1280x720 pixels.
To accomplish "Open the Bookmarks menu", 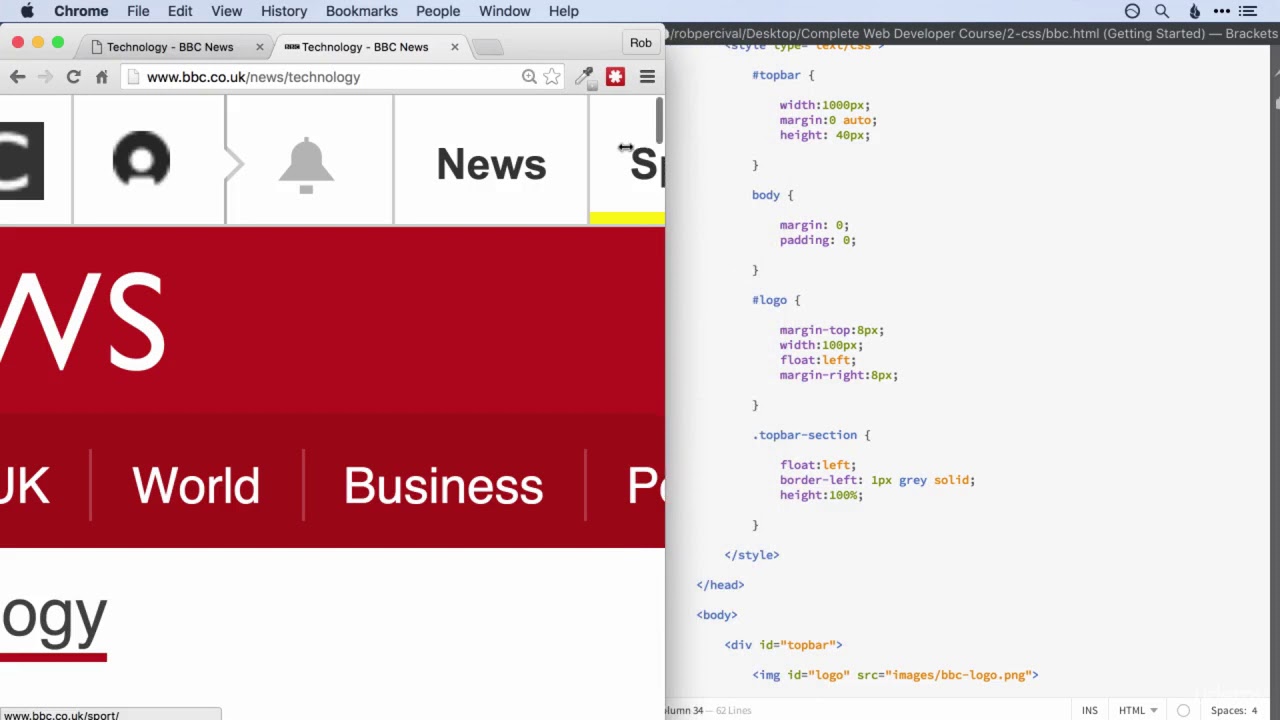I will 361,11.
